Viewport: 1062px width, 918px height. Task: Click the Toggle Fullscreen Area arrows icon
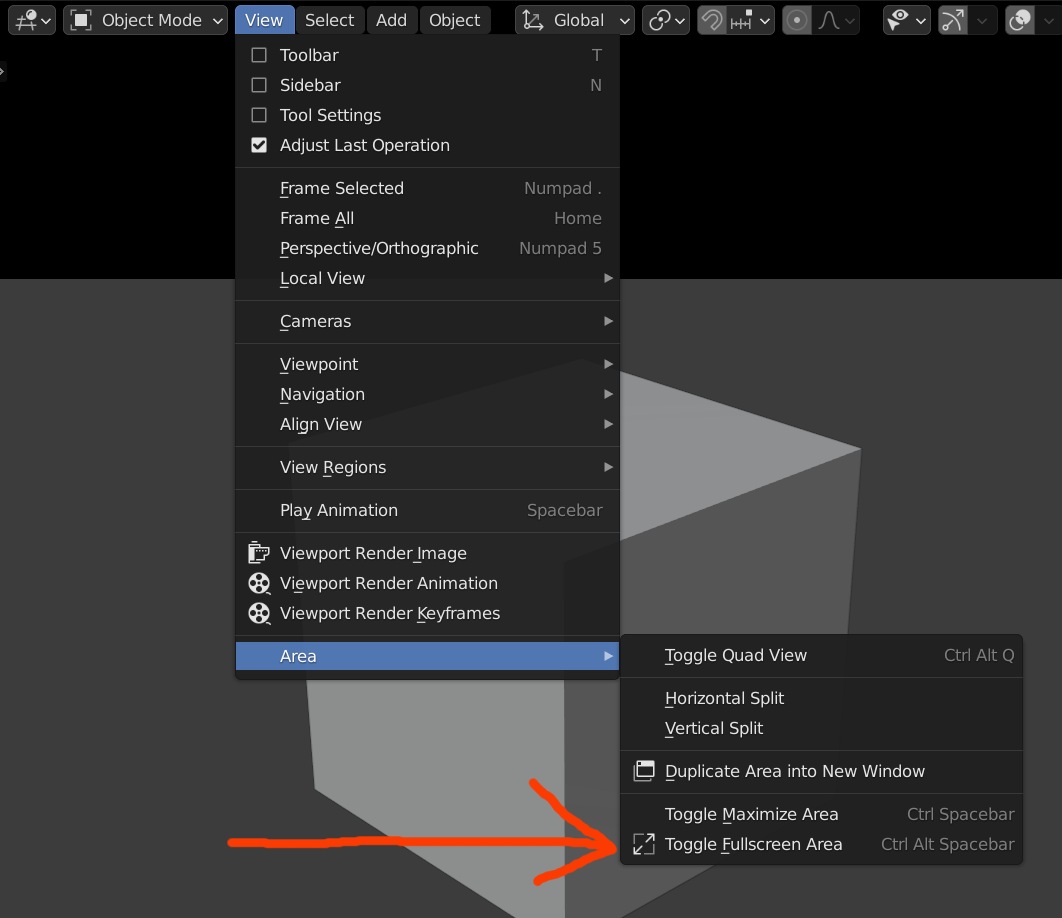pos(643,844)
